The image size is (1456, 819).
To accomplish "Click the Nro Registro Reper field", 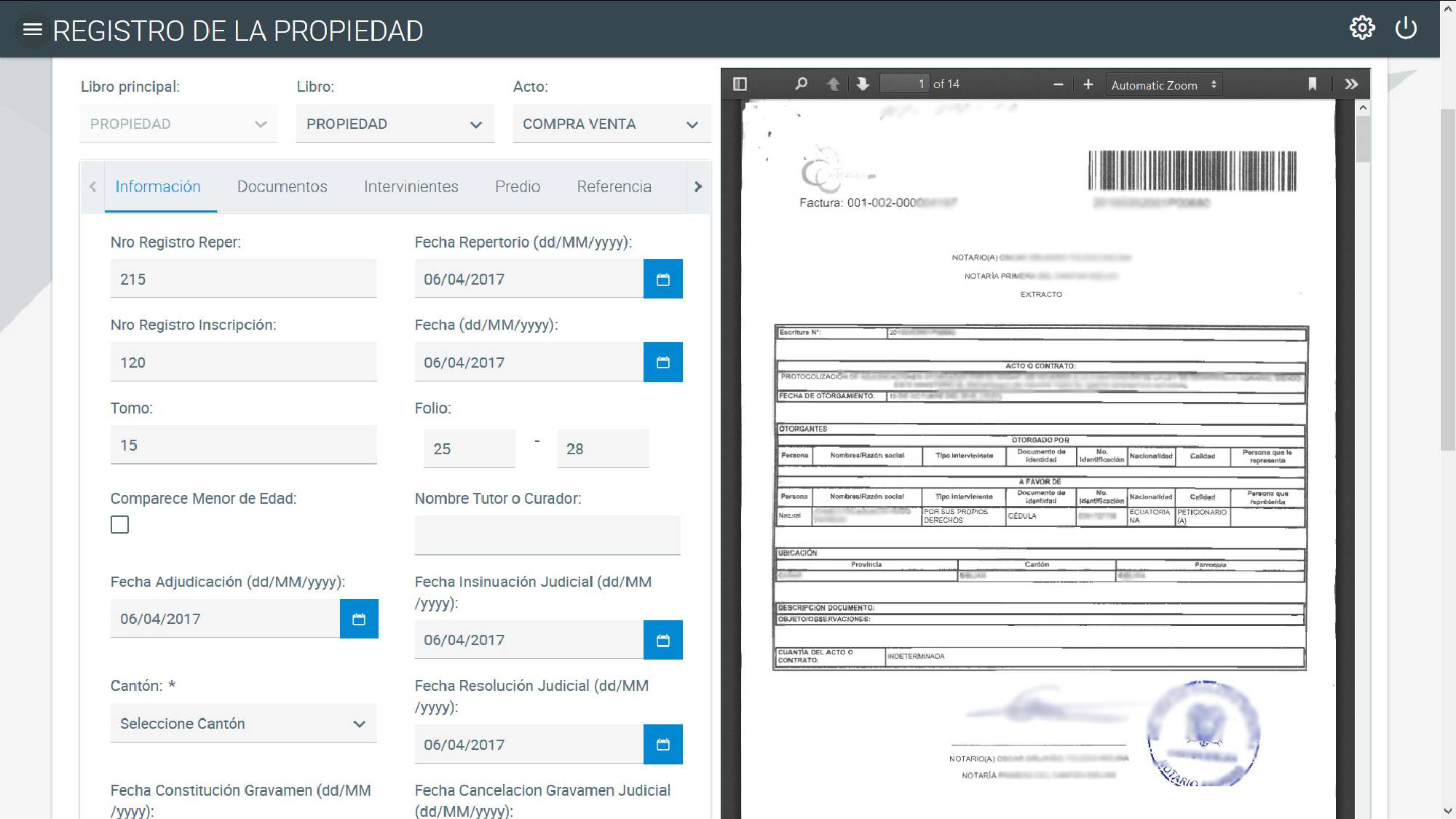I will [244, 279].
